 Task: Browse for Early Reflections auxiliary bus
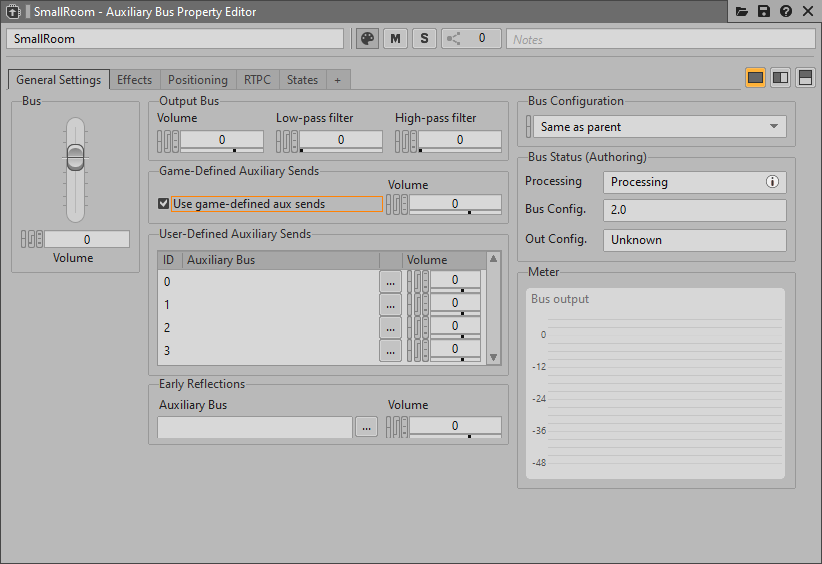[x=366, y=427]
